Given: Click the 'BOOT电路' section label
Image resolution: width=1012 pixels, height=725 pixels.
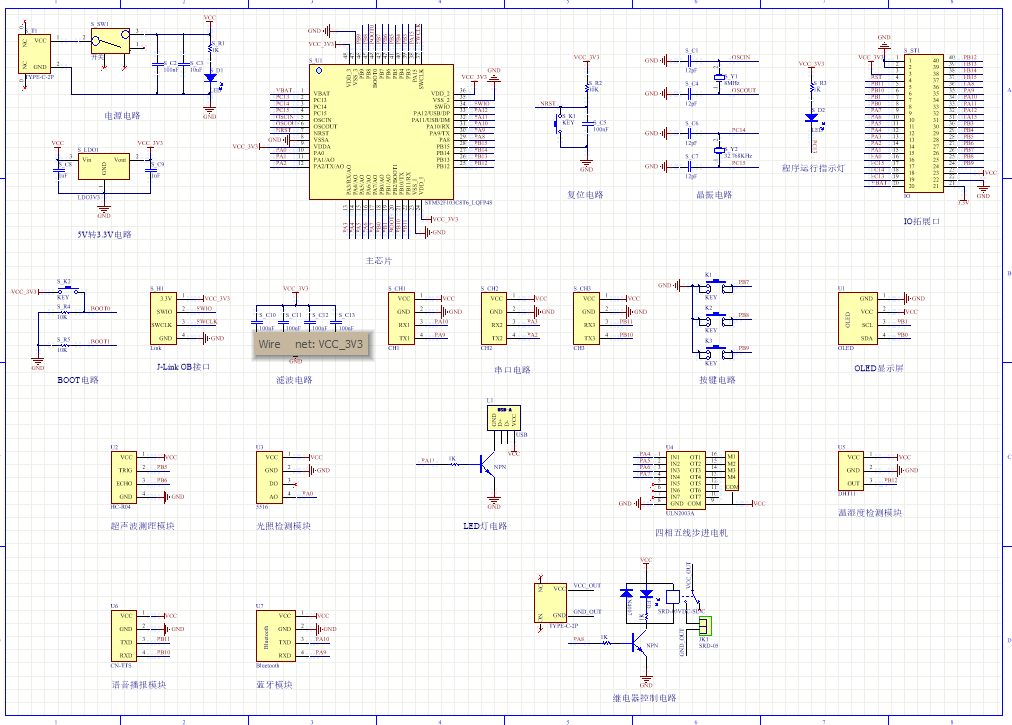Looking at the screenshot, I should point(77,380).
